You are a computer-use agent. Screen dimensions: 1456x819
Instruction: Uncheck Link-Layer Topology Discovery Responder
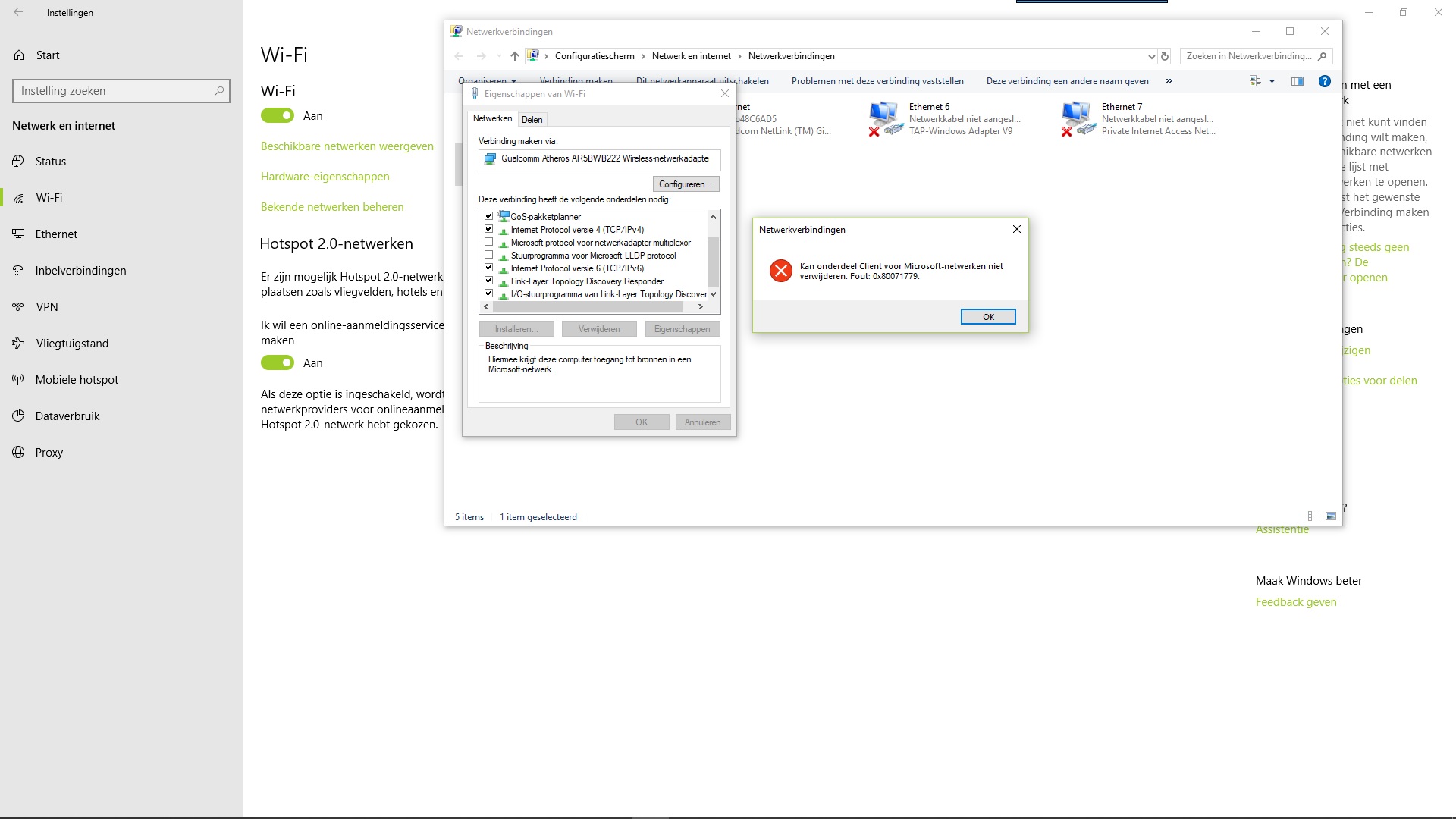point(489,281)
